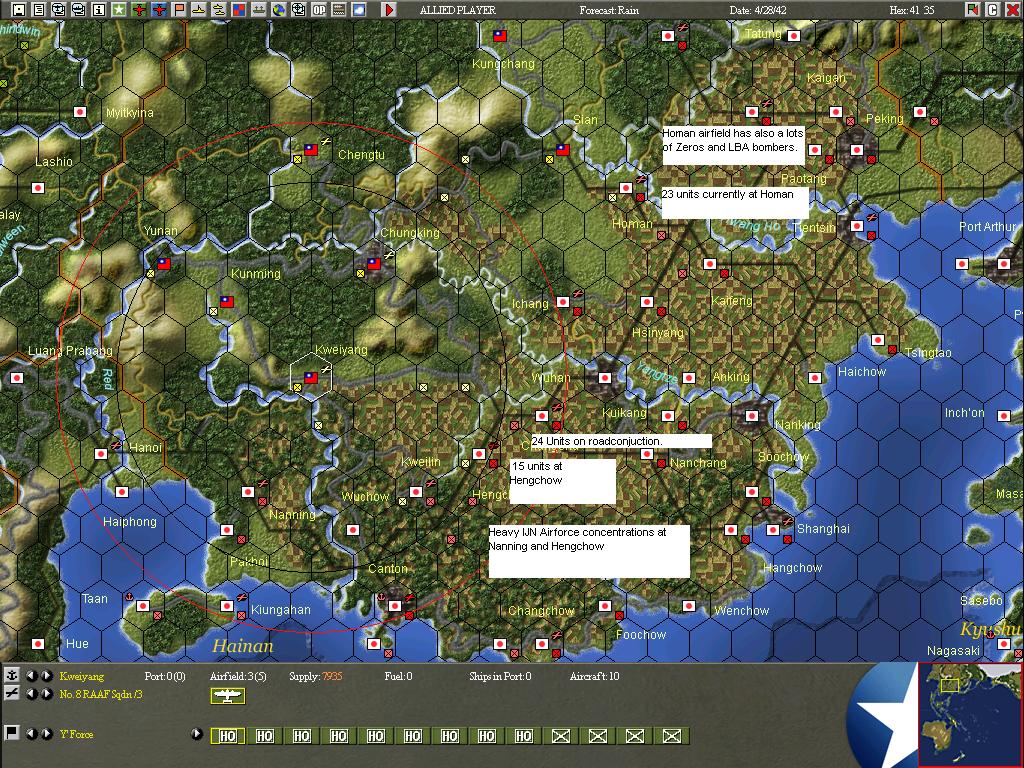The height and width of the screenshot is (768, 1024).
Task: Select the highlighted HQ unit icon
Action: click(228, 736)
